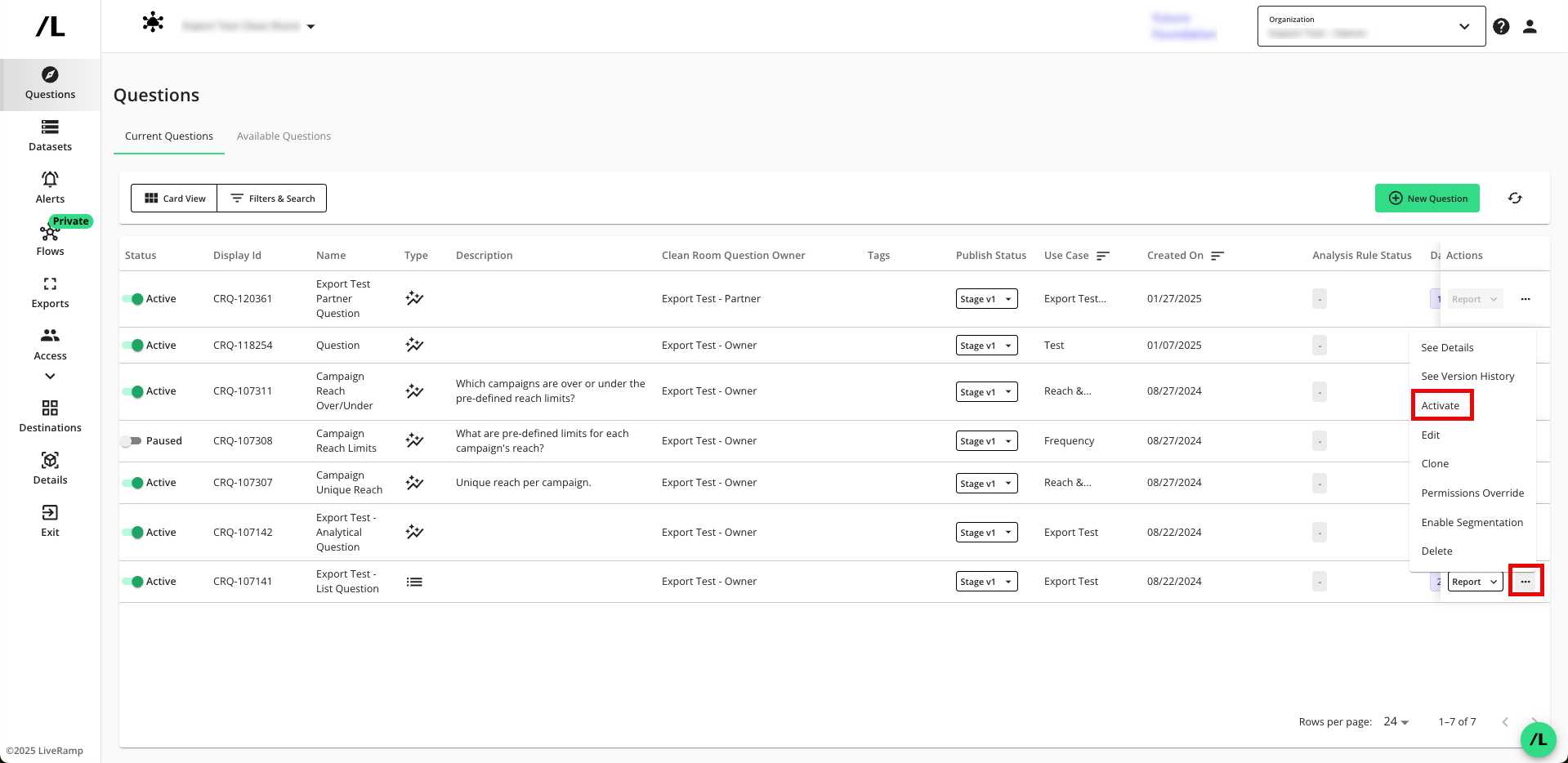The height and width of the screenshot is (763, 1568).
Task: Open the help question mark icon
Action: pyautogui.click(x=1501, y=26)
